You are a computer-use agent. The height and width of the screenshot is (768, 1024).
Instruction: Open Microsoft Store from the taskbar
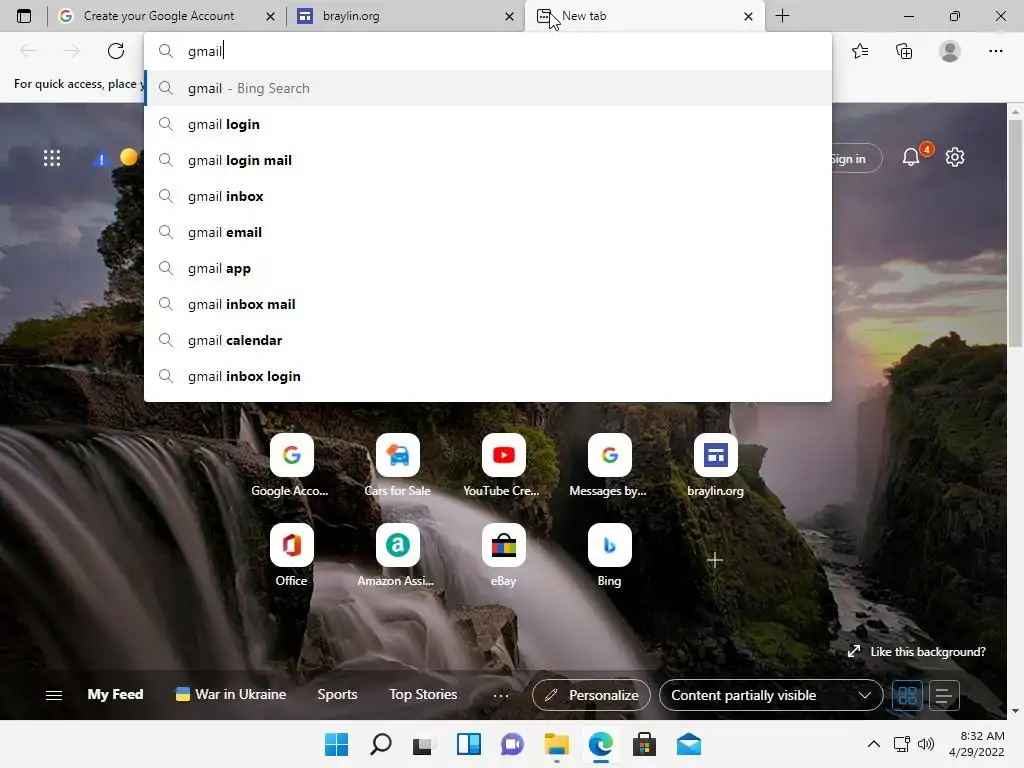(x=644, y=744)
